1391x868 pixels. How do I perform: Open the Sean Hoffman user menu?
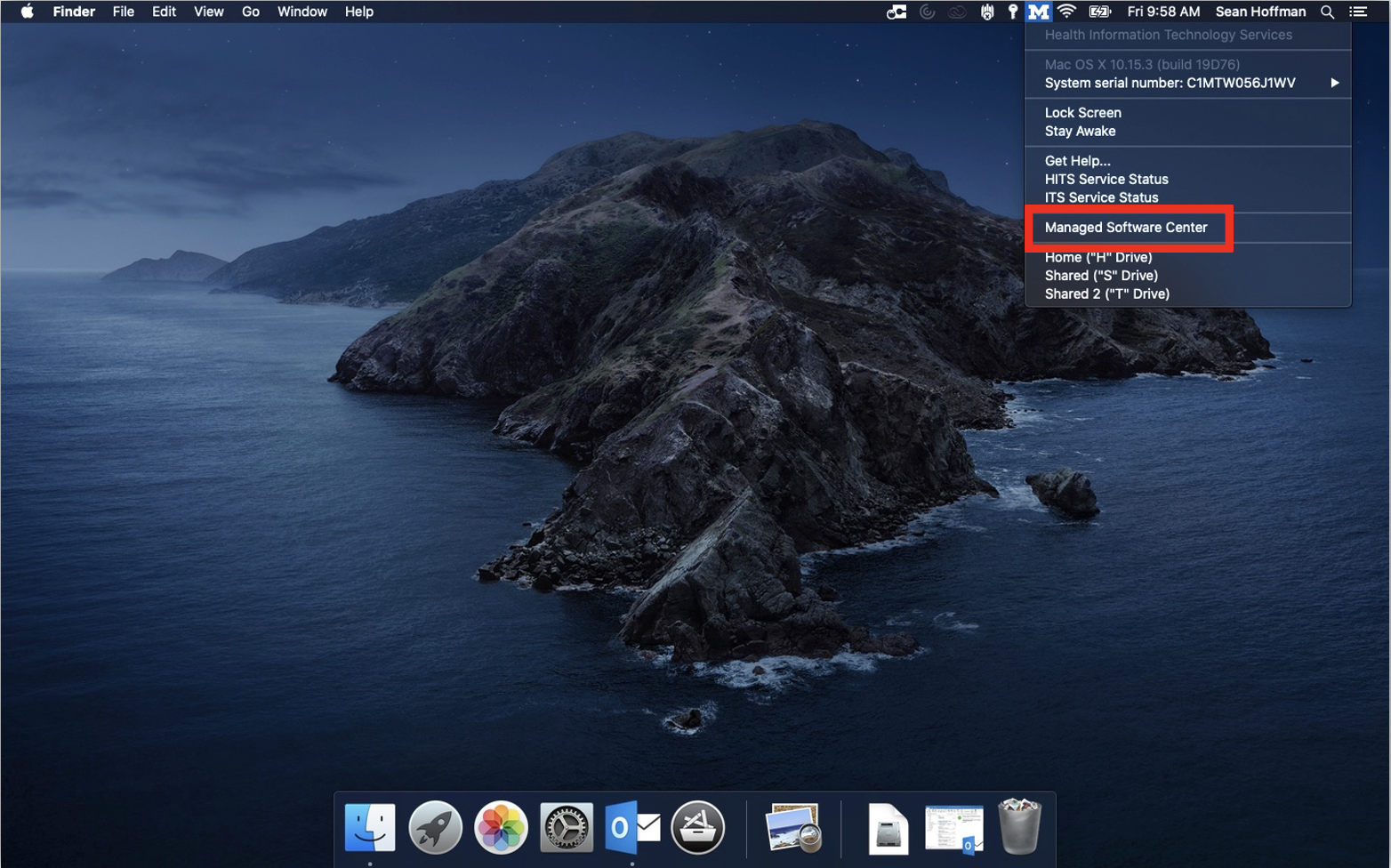[1260, 12]
